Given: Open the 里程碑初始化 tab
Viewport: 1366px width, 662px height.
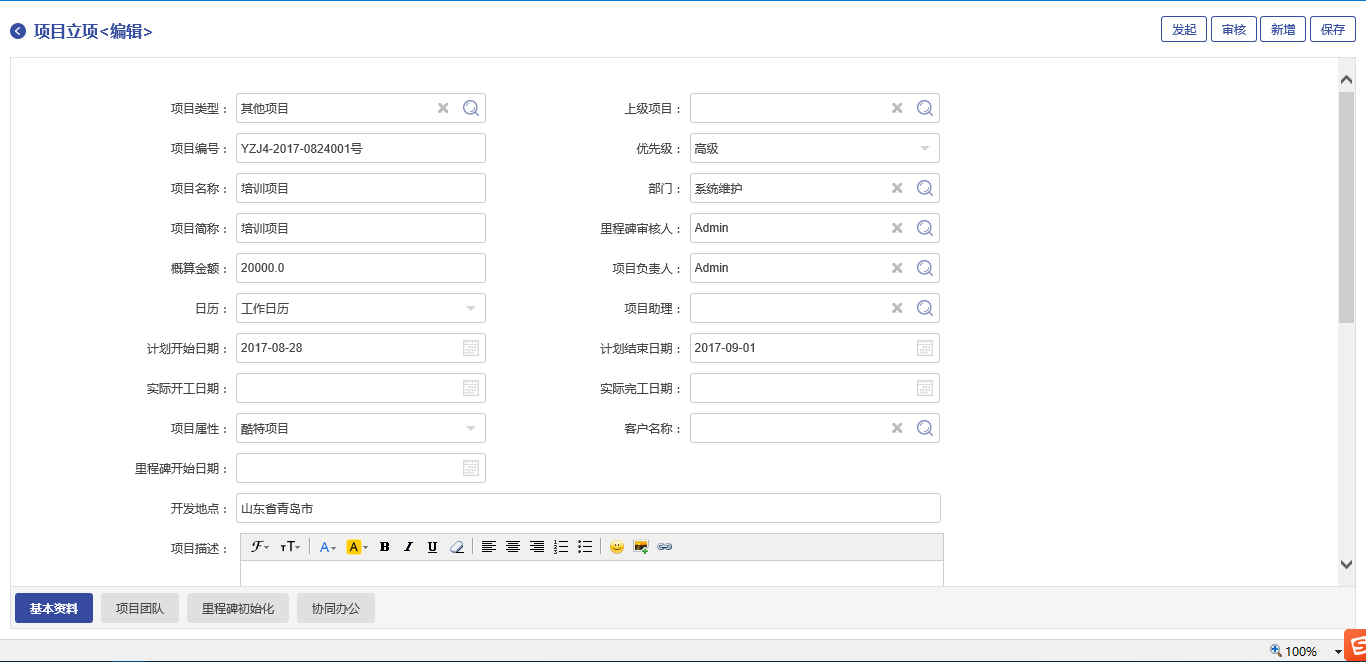Looking at the screenshot, I should click(238, 608).
